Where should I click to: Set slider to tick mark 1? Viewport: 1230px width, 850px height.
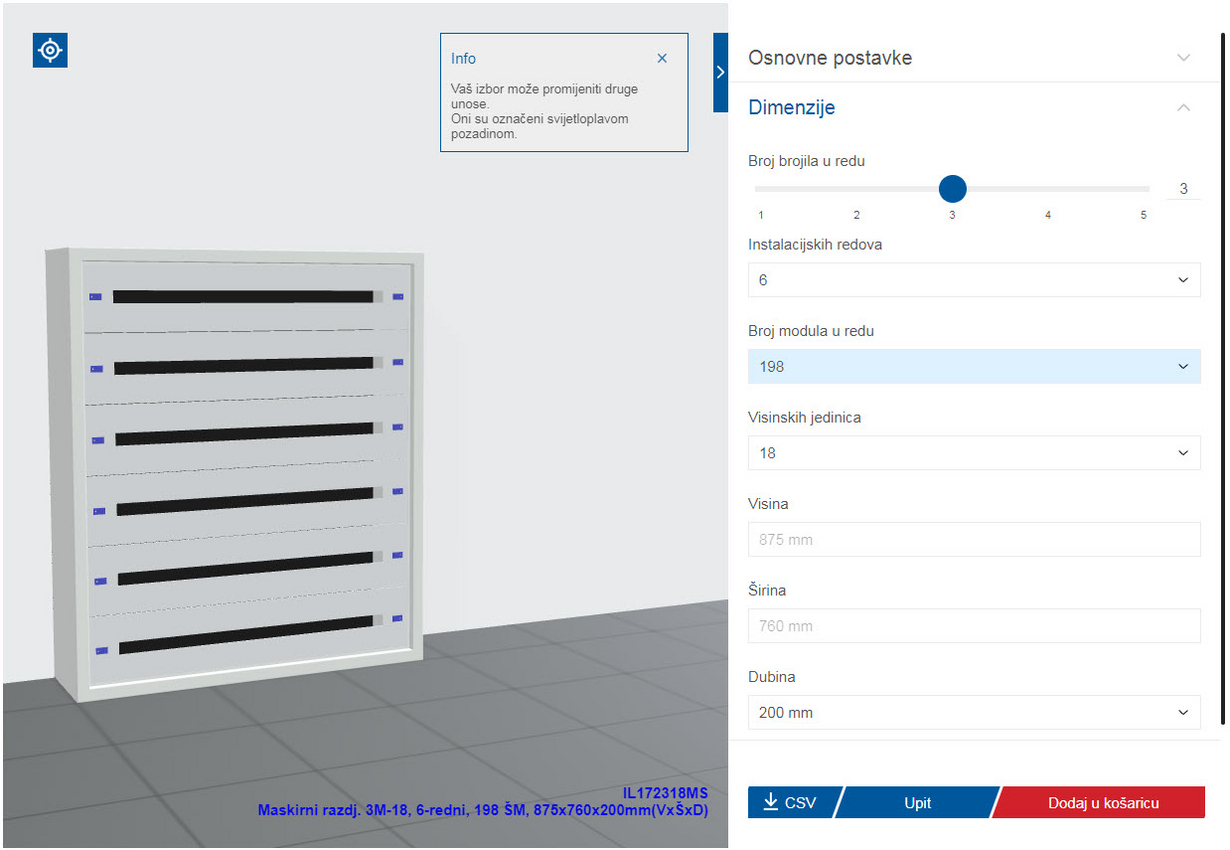(x=761, y=215)
